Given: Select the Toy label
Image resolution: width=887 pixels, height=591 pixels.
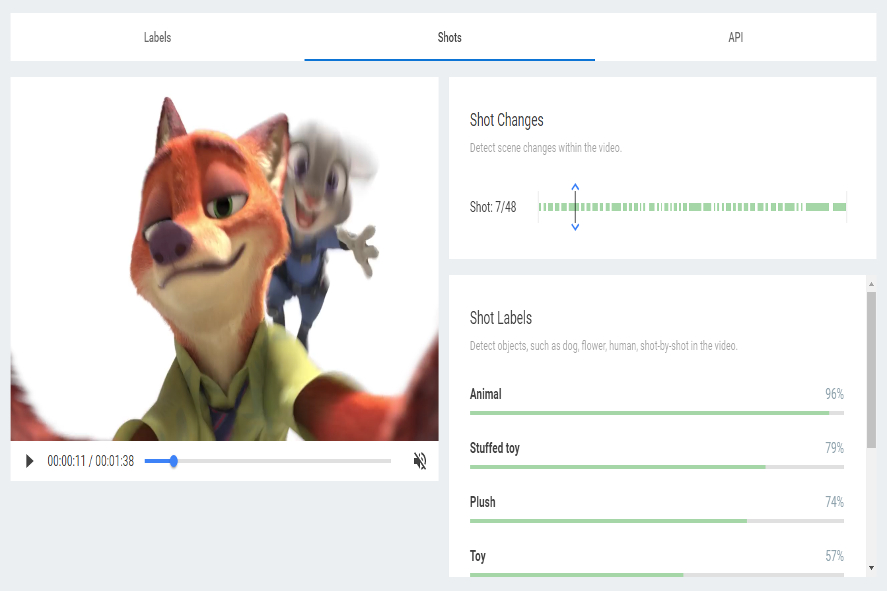Looking at the screenshot, I should [x=478, y=556].
